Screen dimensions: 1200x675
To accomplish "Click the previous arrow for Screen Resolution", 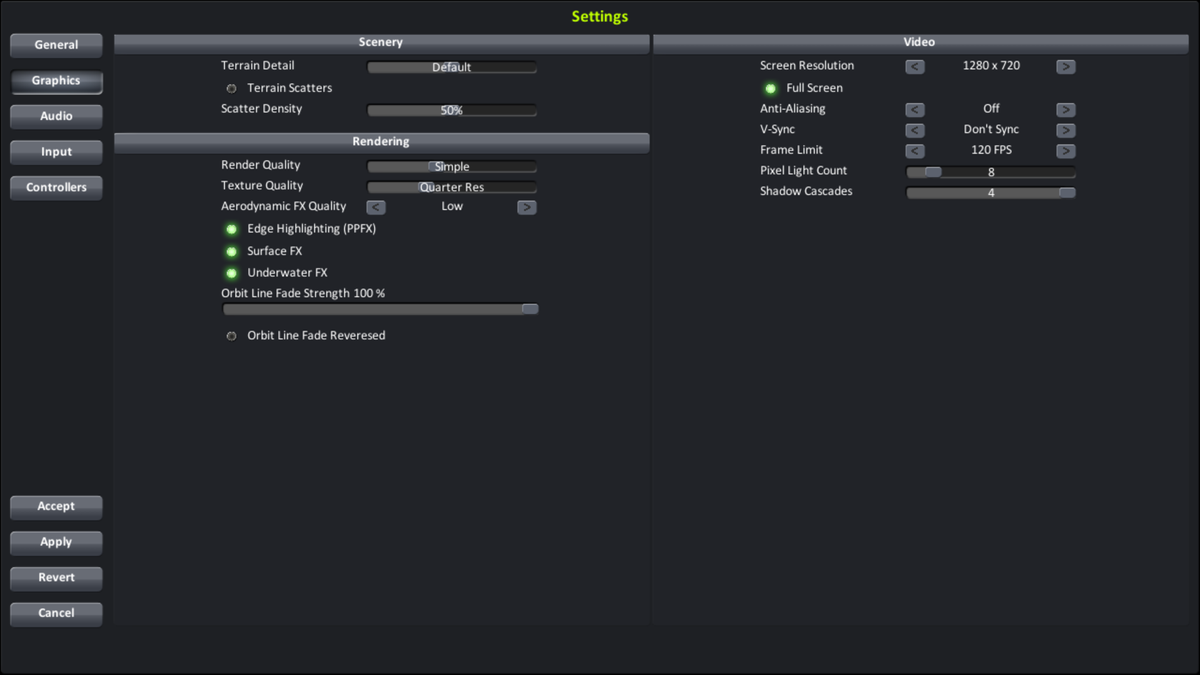I will click(x=914, y=66).
